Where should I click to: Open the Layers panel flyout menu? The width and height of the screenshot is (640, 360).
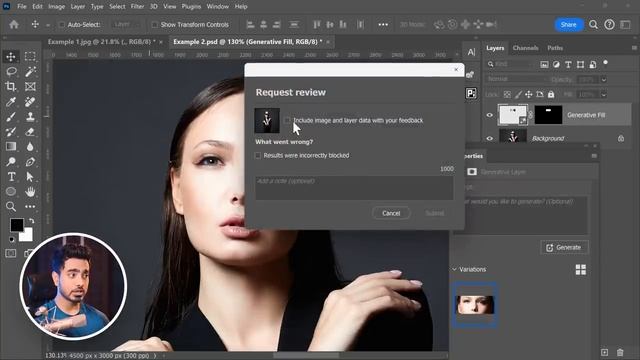point(634,48)
